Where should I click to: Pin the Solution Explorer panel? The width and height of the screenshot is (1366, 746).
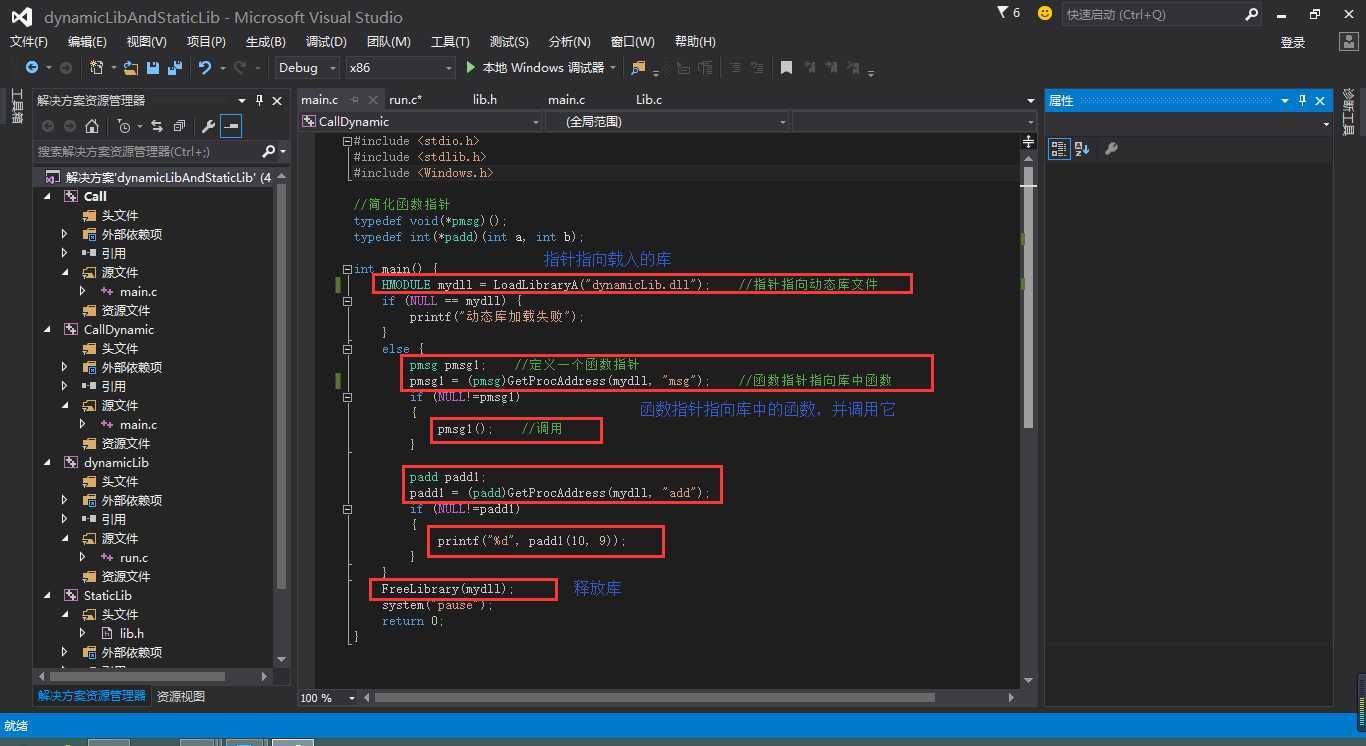click(259, 100)
